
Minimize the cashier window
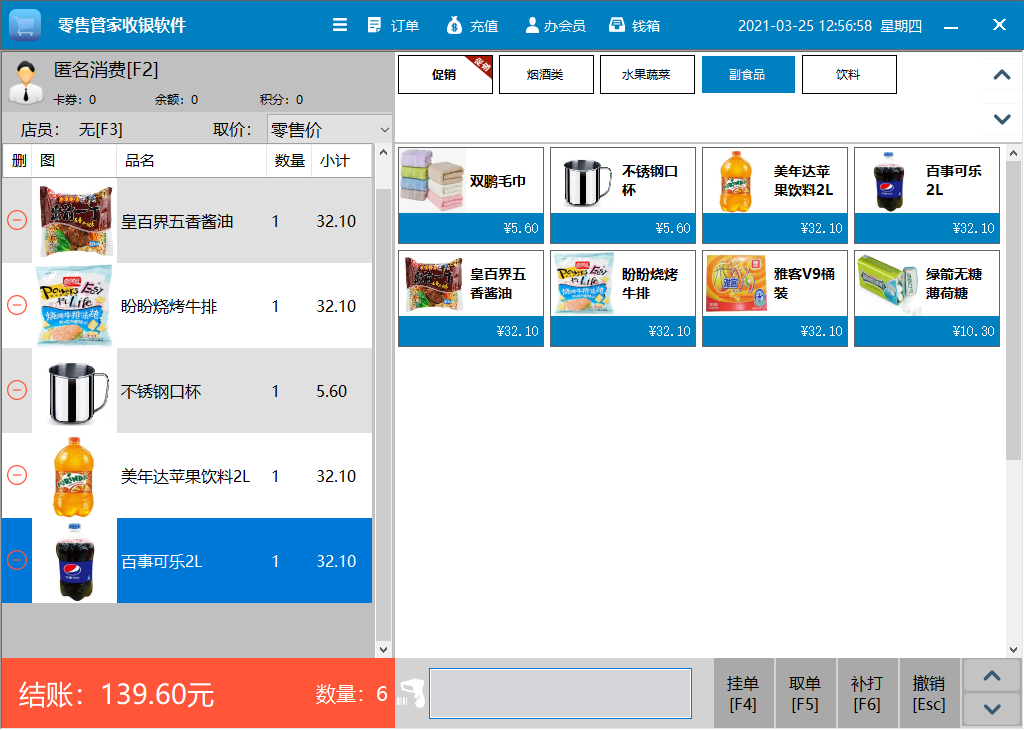[952, 26]
